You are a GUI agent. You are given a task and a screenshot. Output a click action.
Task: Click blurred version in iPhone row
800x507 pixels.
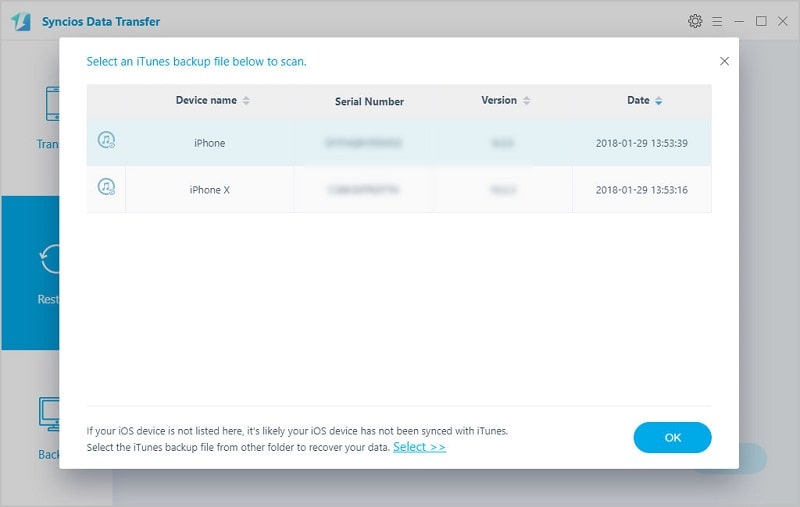point(502,143)
